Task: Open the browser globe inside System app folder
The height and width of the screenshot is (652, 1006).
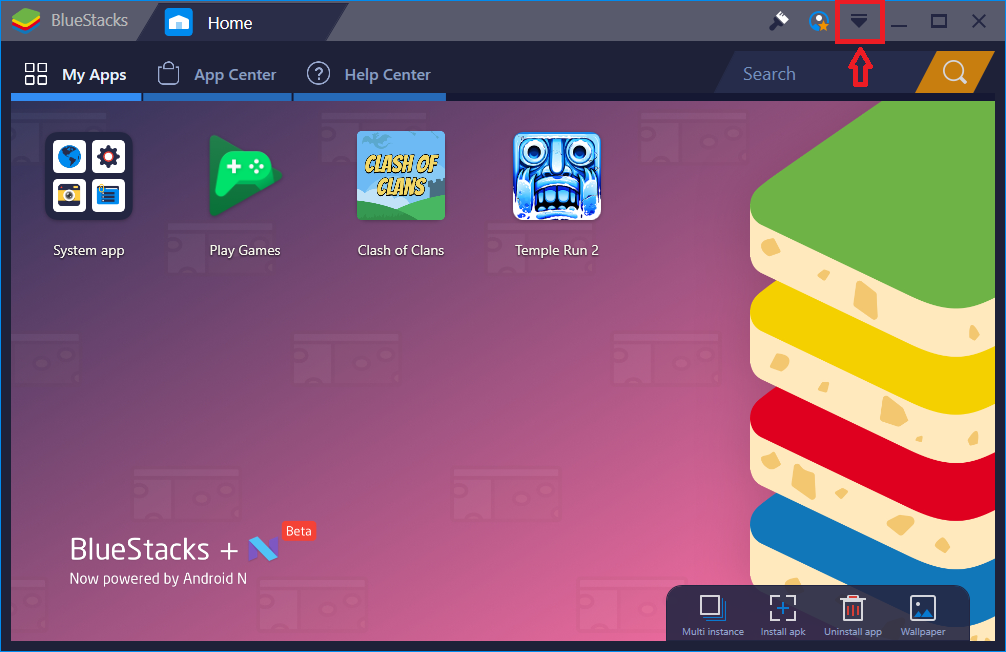Action: [x=68, y=156]
